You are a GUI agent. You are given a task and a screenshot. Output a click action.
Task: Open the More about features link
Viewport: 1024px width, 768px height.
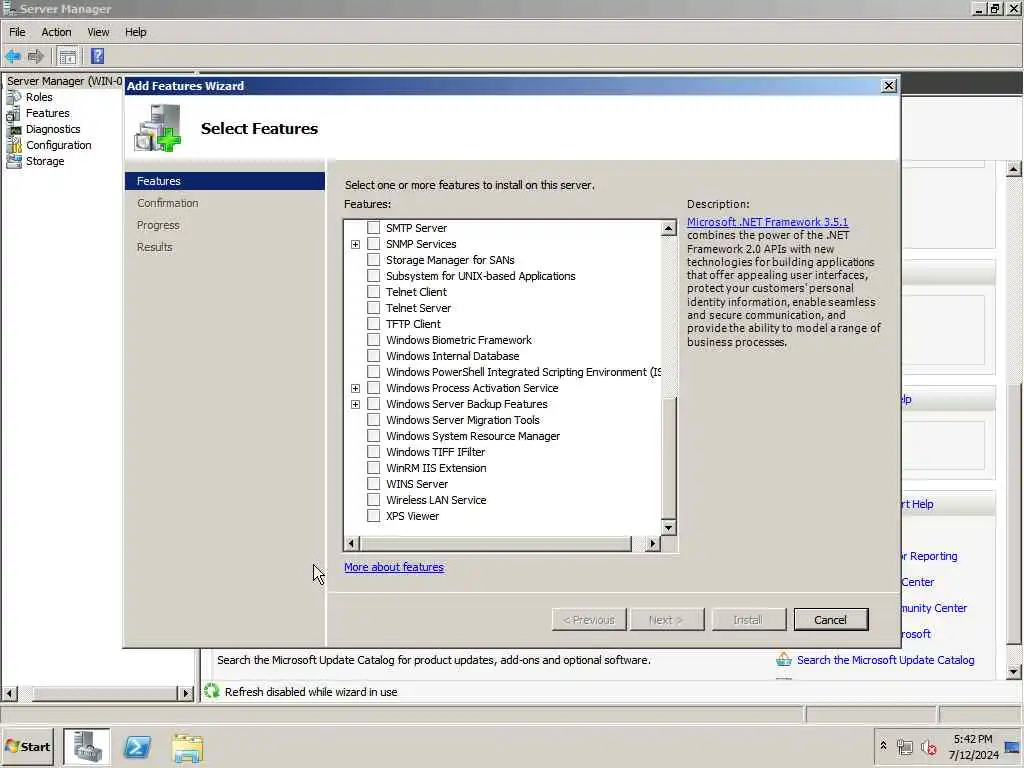[x=394, y=567]
